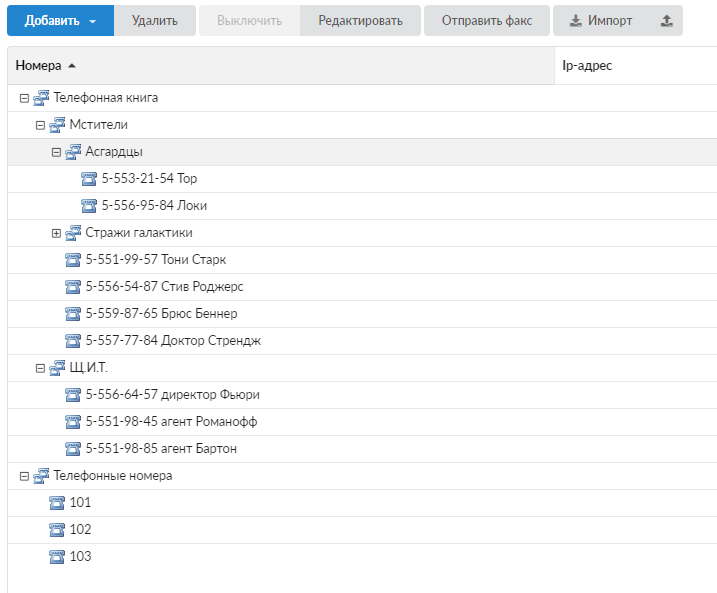
Task: Click the Редактировать button
Action: [360, 21]
